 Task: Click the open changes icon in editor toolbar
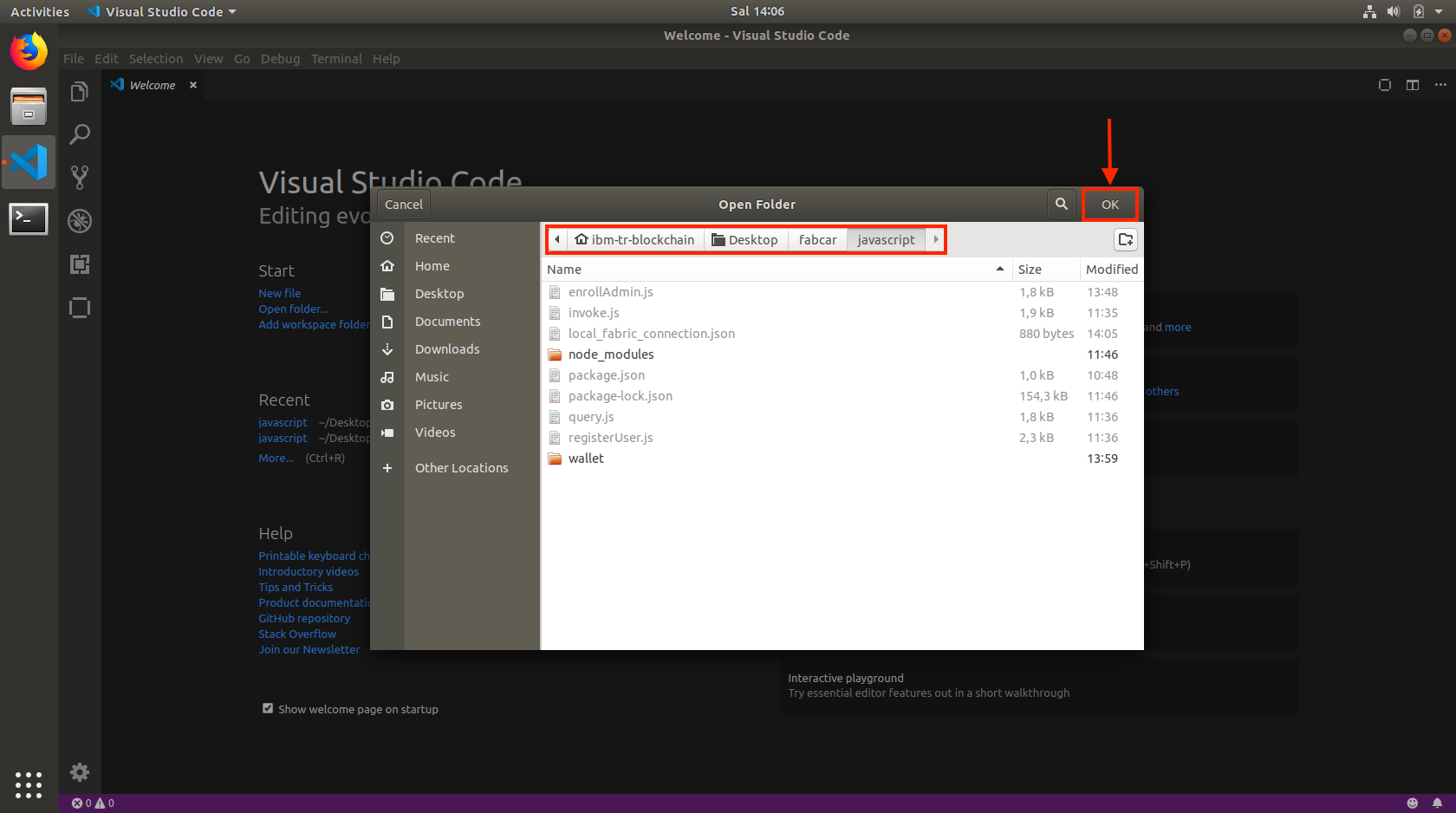click(x=1385, y=85)
